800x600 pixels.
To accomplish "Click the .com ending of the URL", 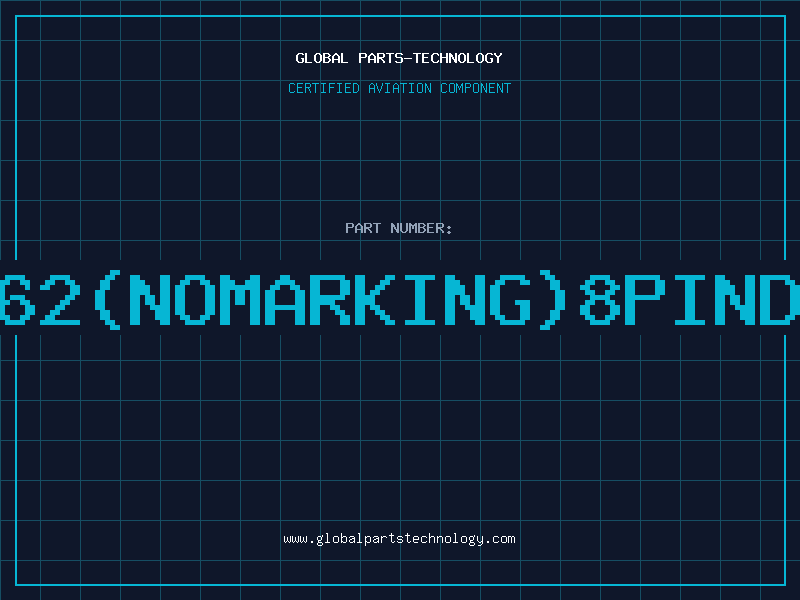I will (500, 539).
